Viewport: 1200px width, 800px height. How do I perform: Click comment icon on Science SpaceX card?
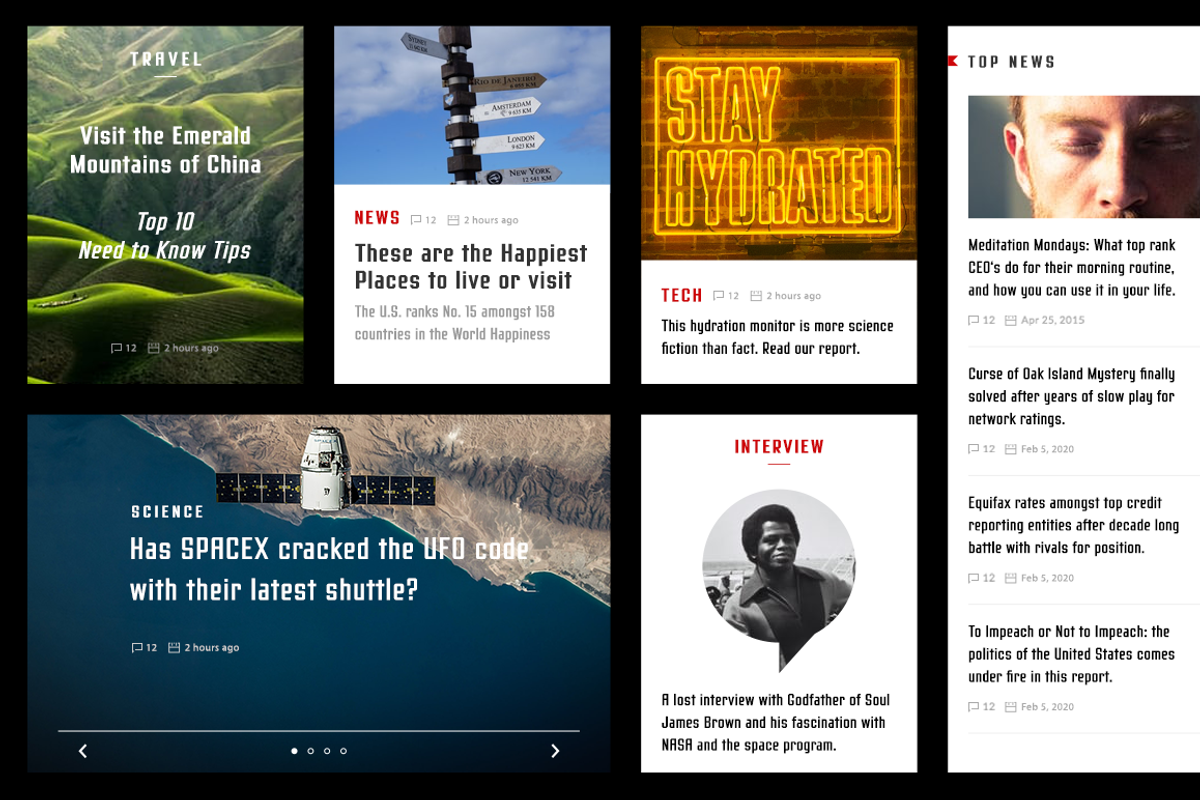pos(137,648)
